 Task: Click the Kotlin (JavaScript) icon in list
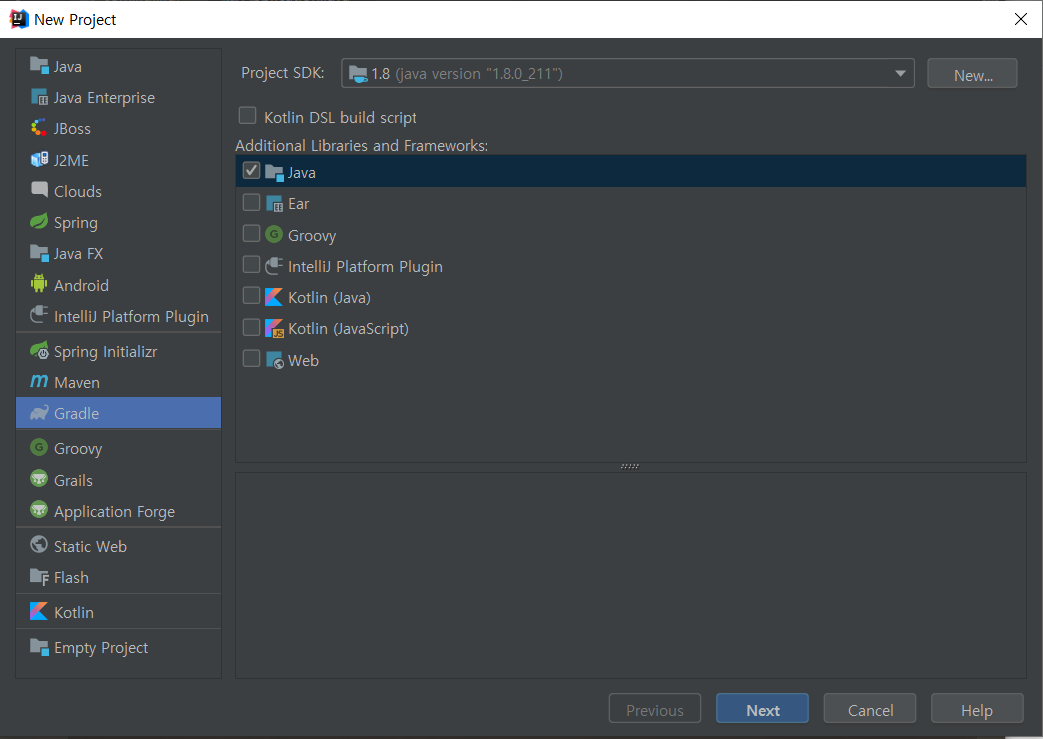tap(274, 328)
